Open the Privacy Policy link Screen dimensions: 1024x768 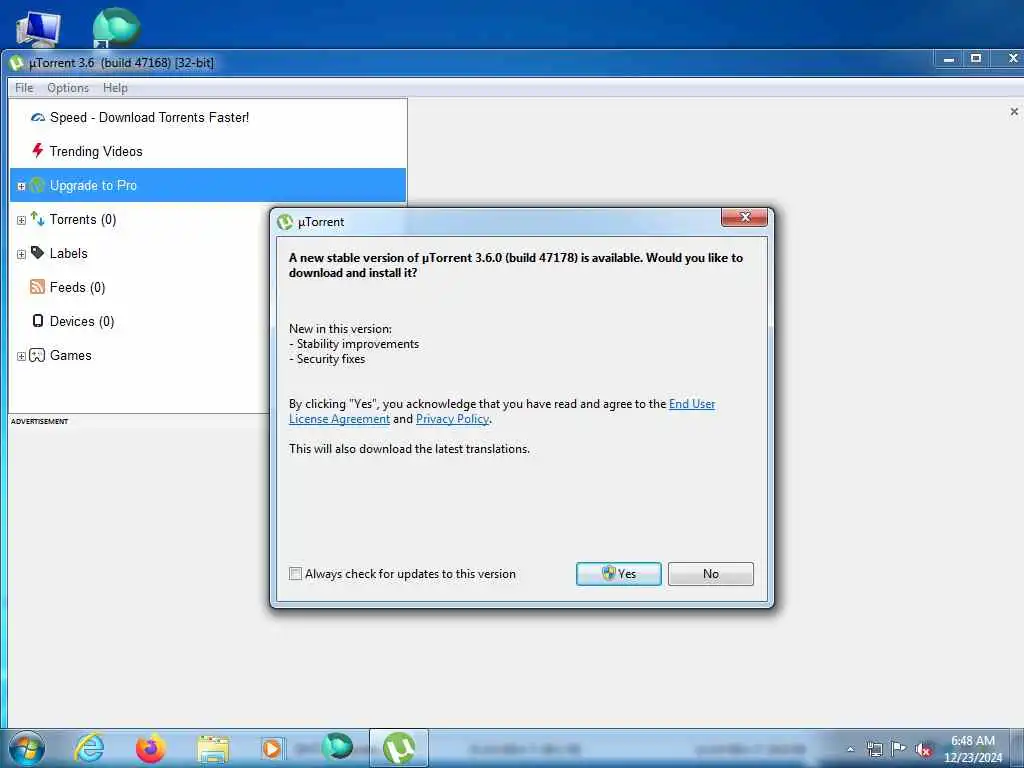(x=452, y=419)
